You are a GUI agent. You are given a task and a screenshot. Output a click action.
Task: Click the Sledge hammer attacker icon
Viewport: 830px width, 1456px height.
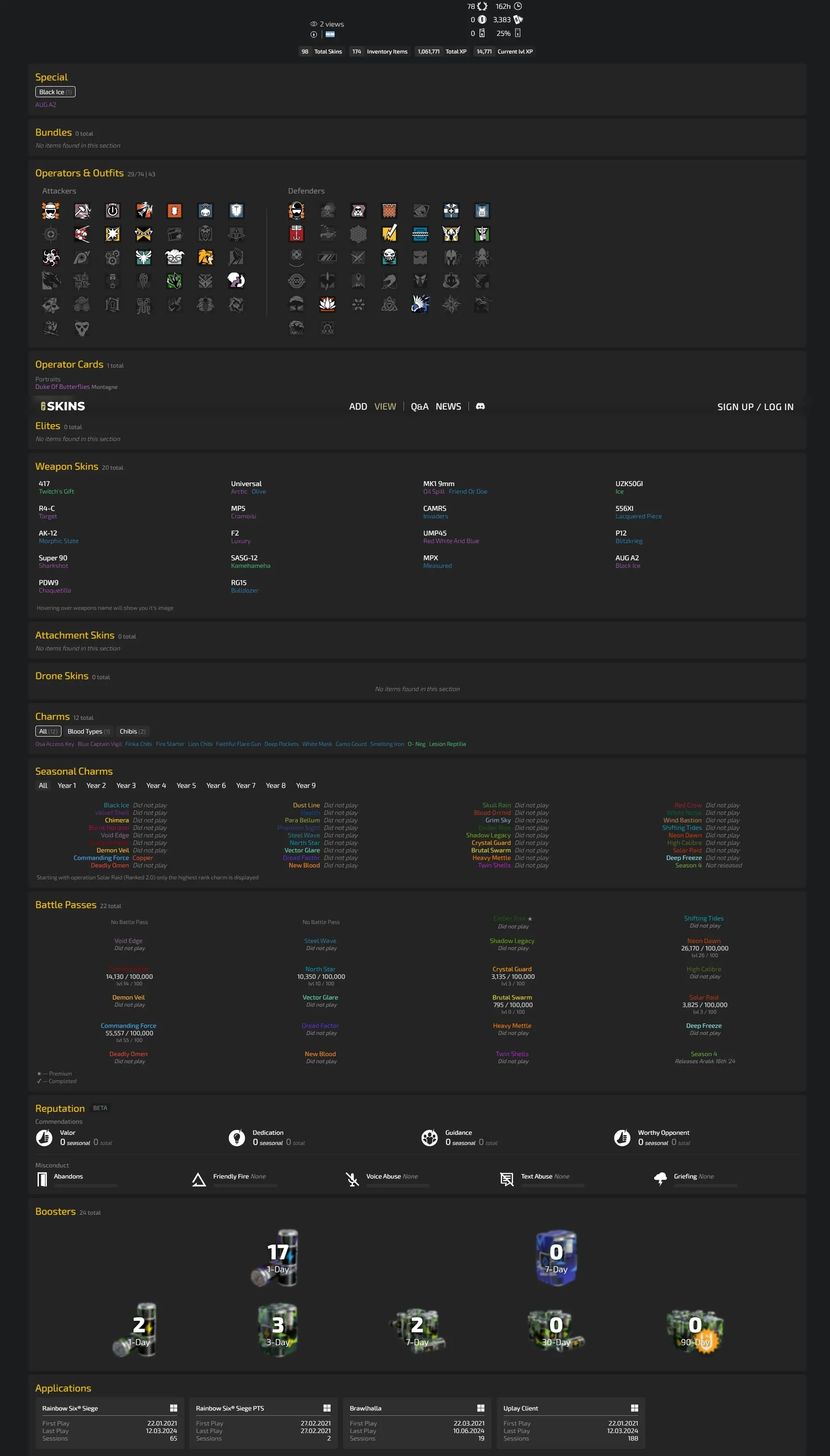pos(81,211)
